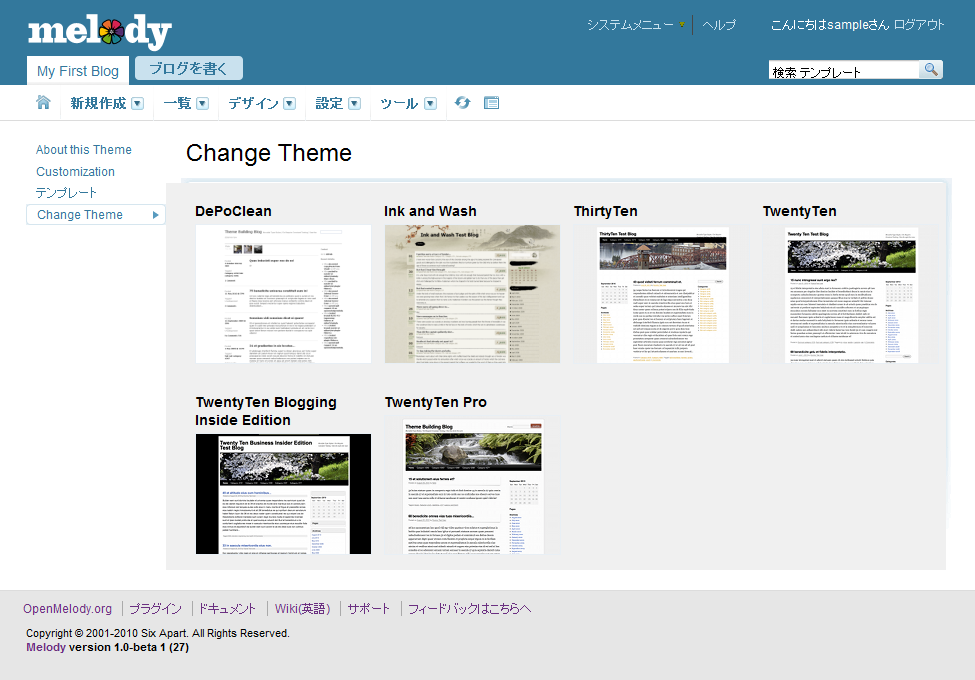Viewport: 975px width, 680px height.
Task: Click TwentyTen Blogging Inside Edition title
Action: pos(266,411)
